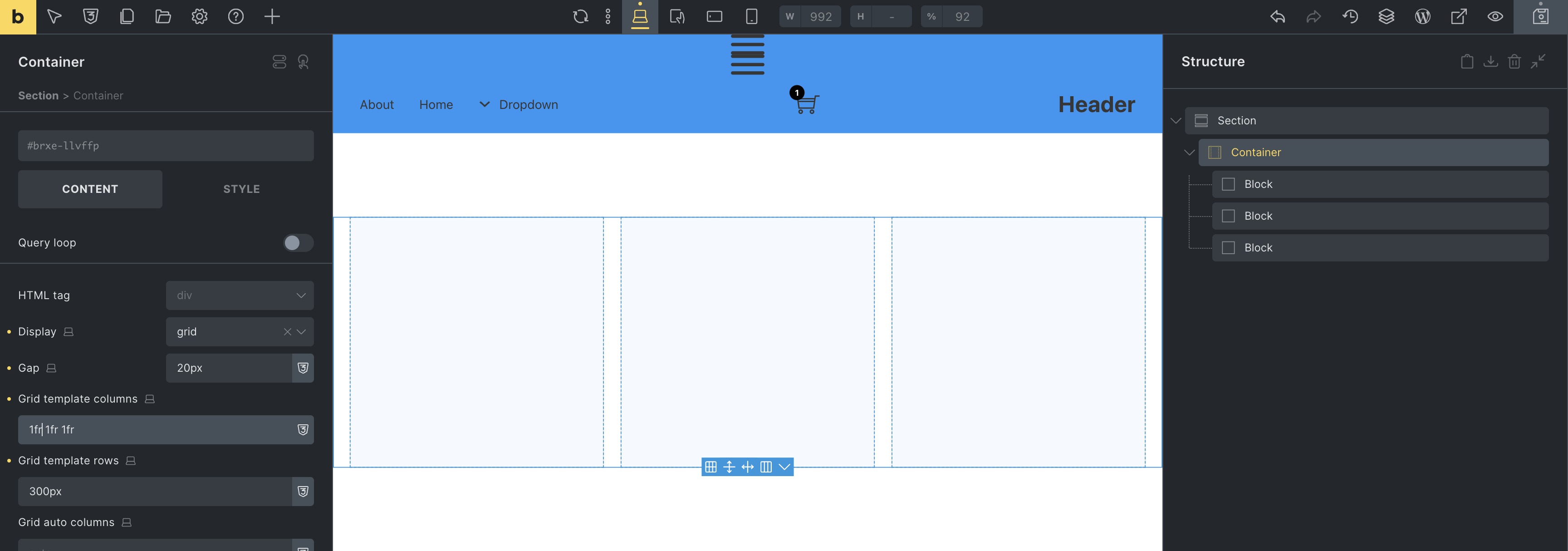
Task: Open the vertical three-dots breakpoint menu
Action: 608,16
